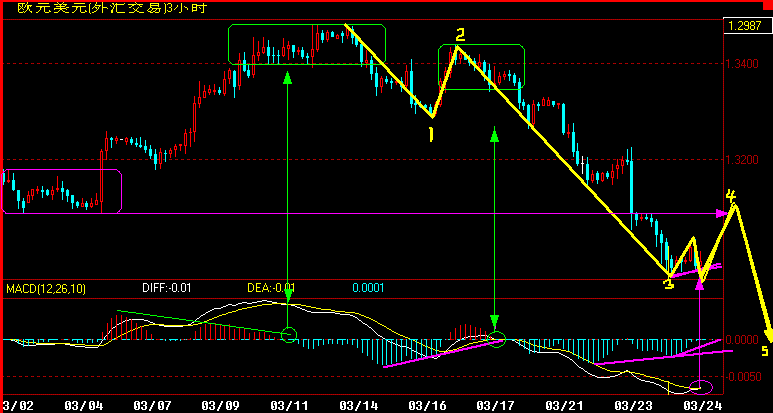Select the 03/23 date label
This screenshot has width=773, height=413.
pyautogui.click(x=633, y=405)
